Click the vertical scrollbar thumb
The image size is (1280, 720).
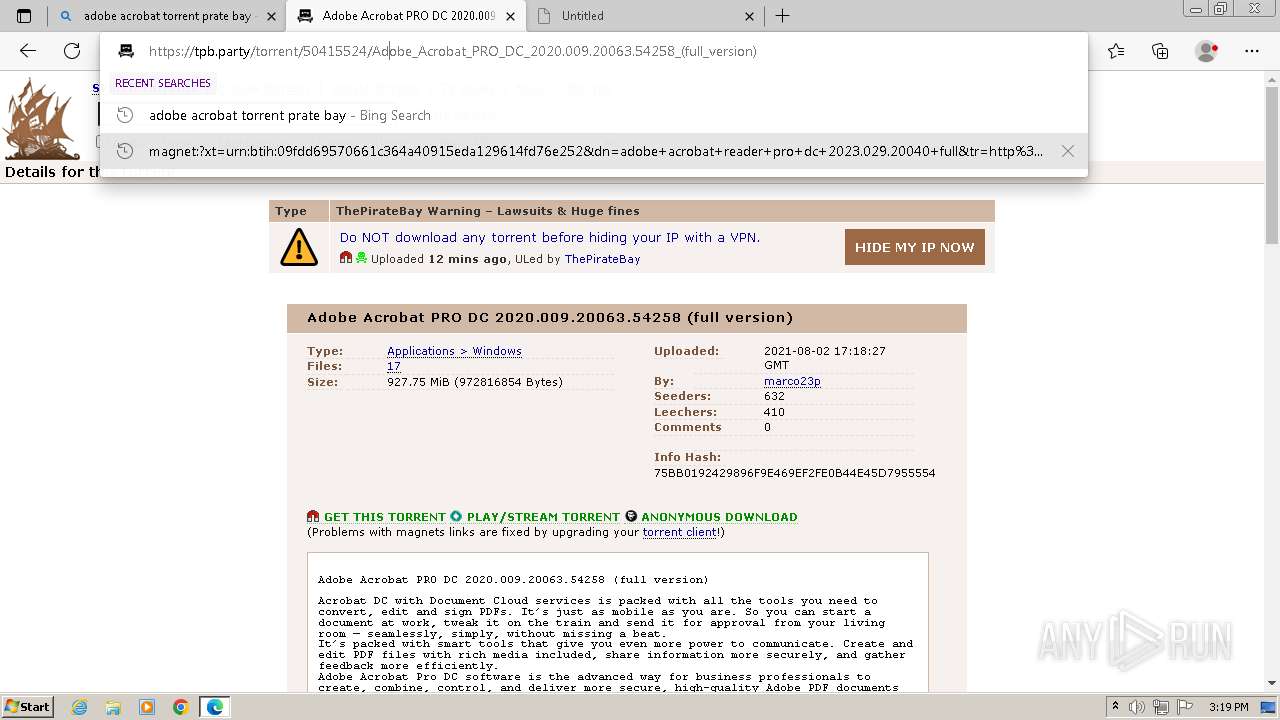pos(1272,165)
